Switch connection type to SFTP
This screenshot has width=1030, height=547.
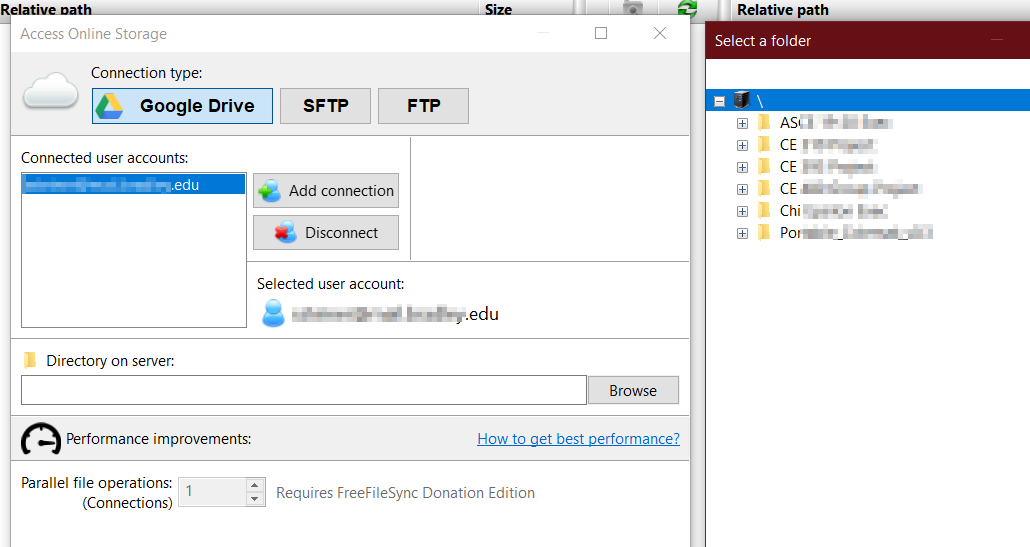[325, 106]
